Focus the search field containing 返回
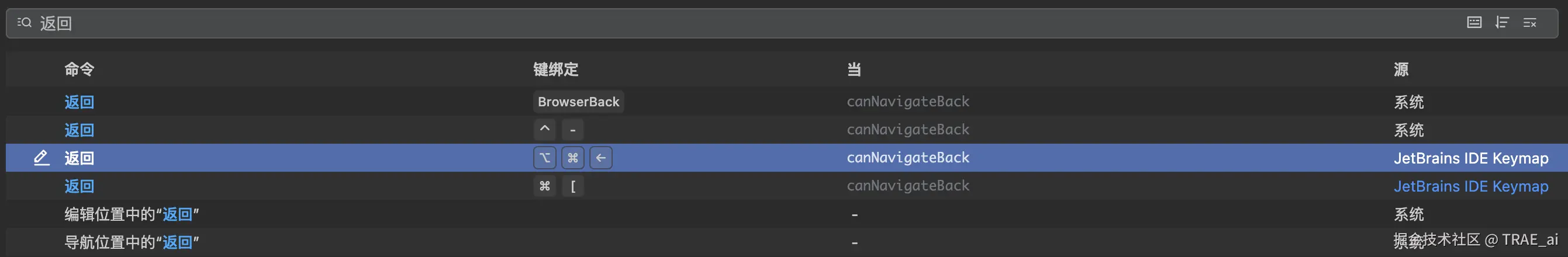 (730, 23)
